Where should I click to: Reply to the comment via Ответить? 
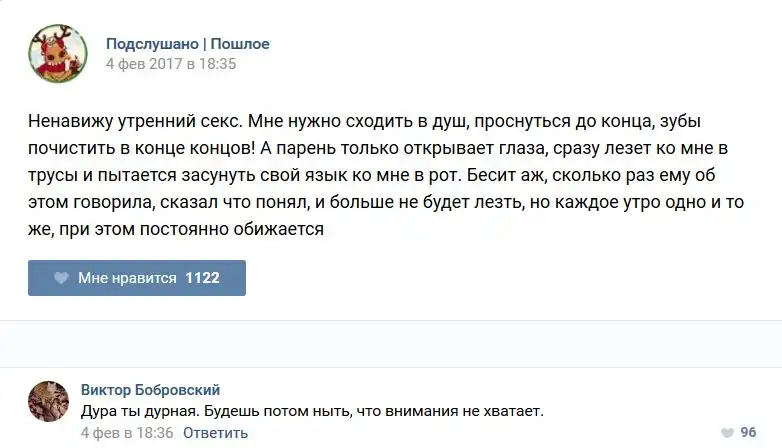[x=215, y=433]
